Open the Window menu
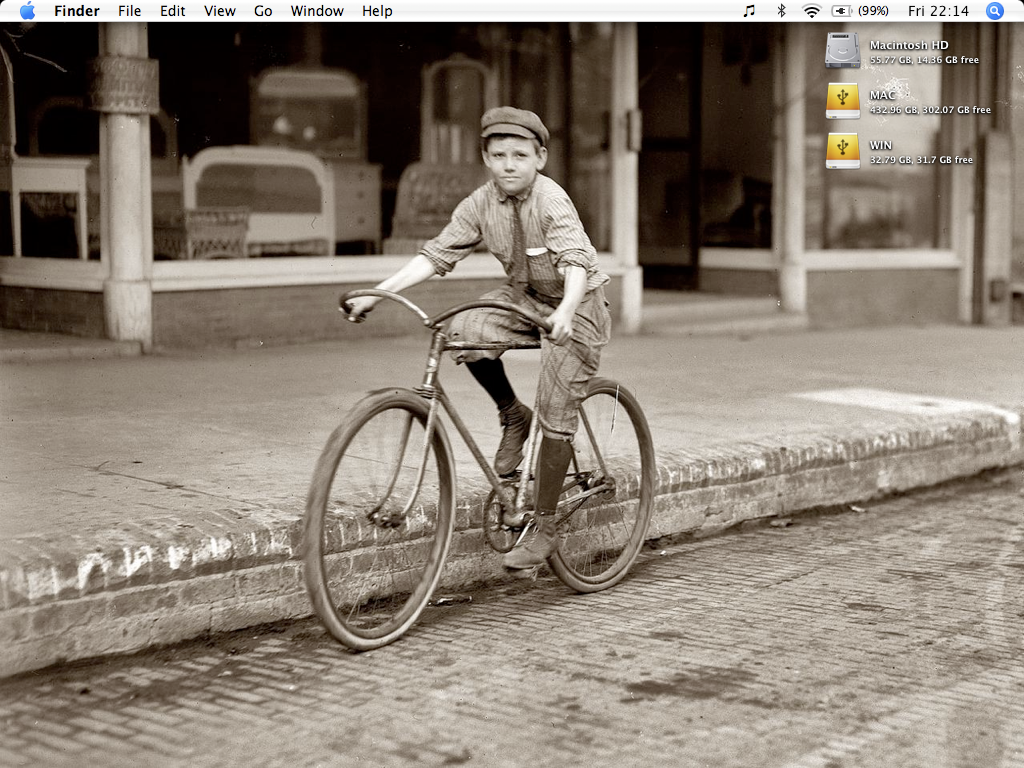 click(x=317, y=11)
